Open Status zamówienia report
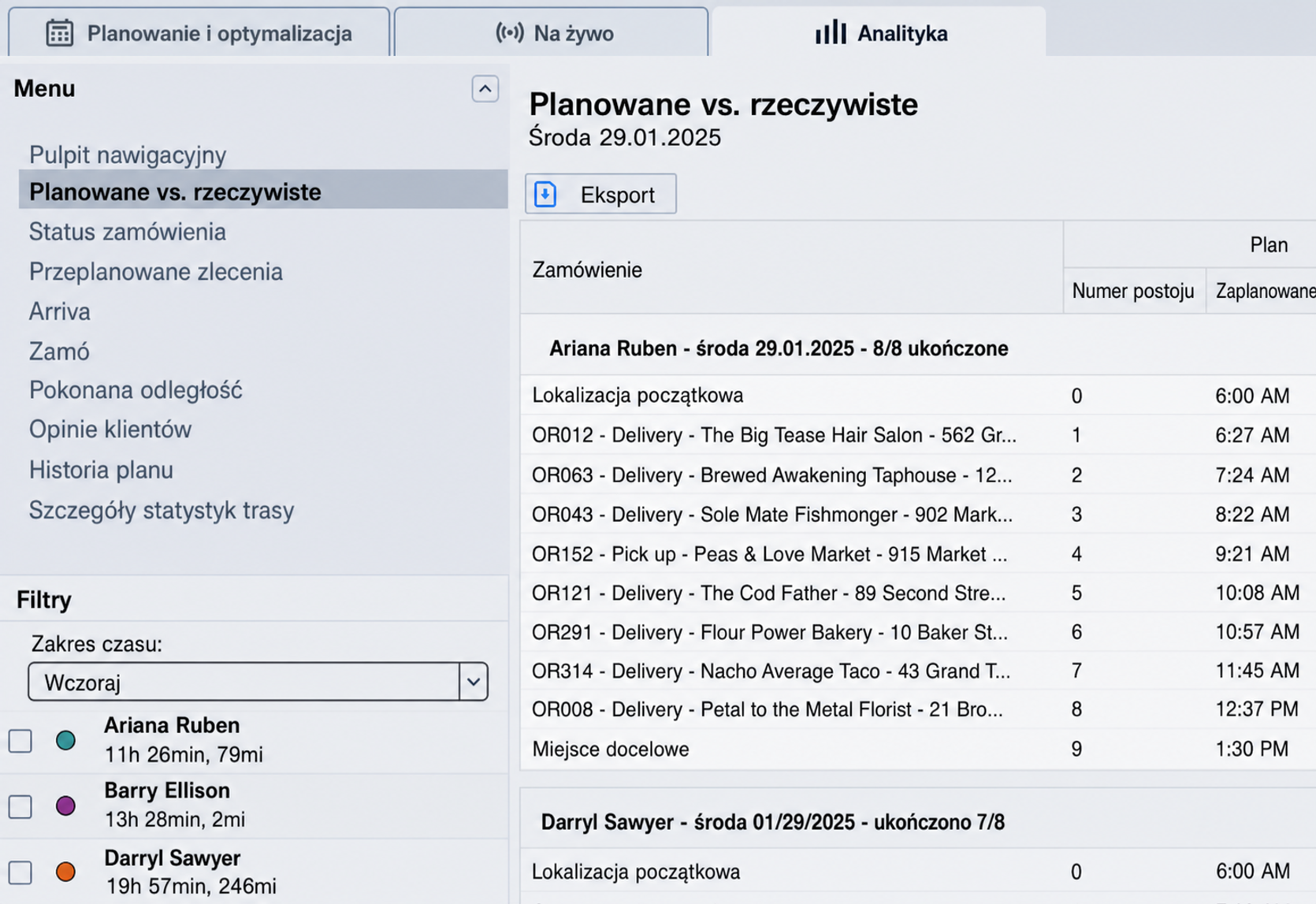The width and height of the screenshot is (1316, 904). [128, 232]
